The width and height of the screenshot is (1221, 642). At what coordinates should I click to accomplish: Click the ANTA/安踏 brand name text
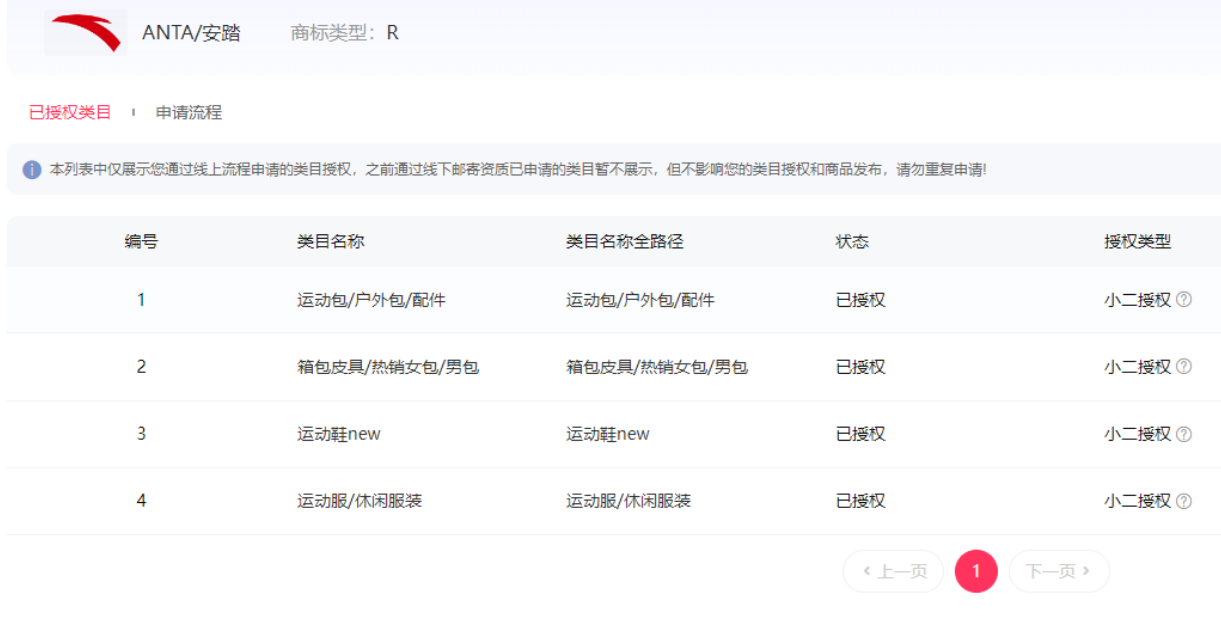191,33
